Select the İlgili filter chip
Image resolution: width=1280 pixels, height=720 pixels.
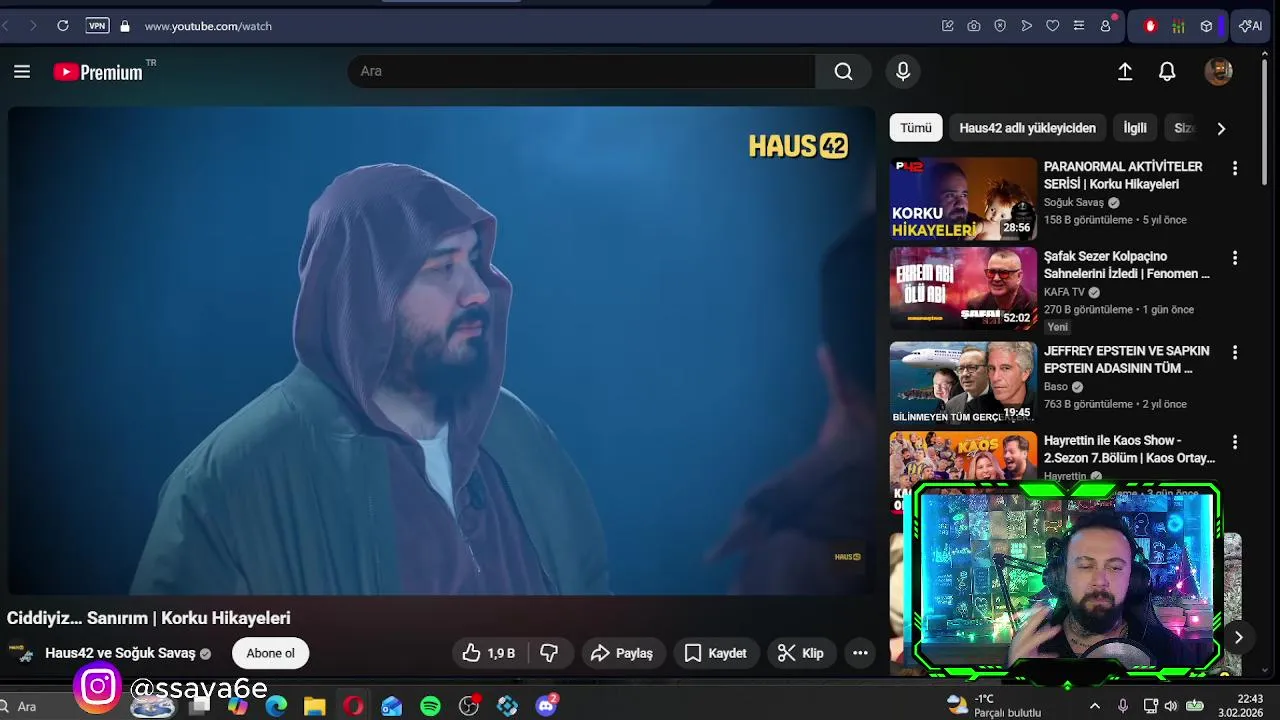(1135, 128)
